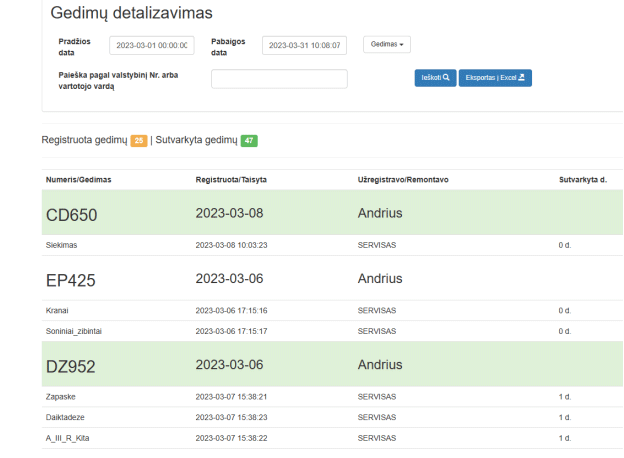The height and width of the screenshot is (458, 624).
Task: Click the Soniniai_zibintai fault entry
Action: point(74,331)
